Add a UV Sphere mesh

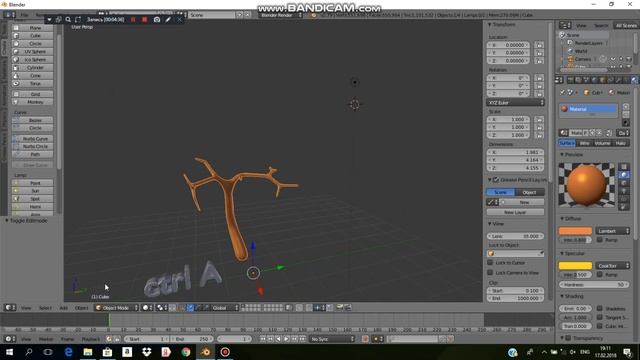tap(33, 52)
